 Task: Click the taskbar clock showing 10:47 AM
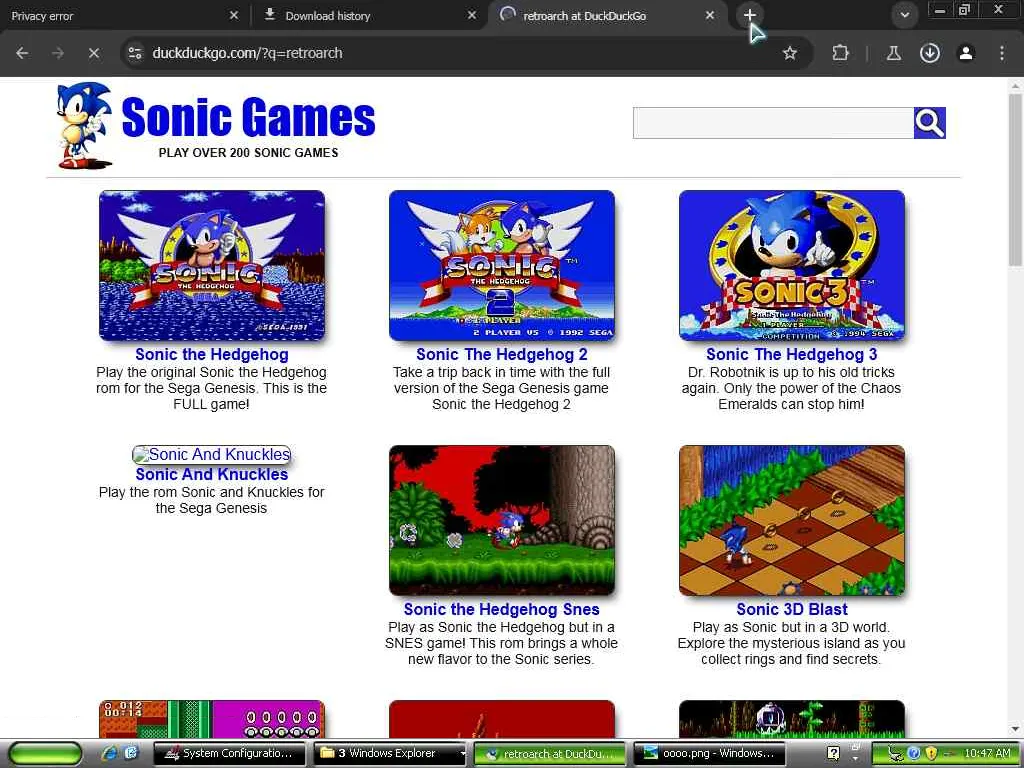pos(987,754)
